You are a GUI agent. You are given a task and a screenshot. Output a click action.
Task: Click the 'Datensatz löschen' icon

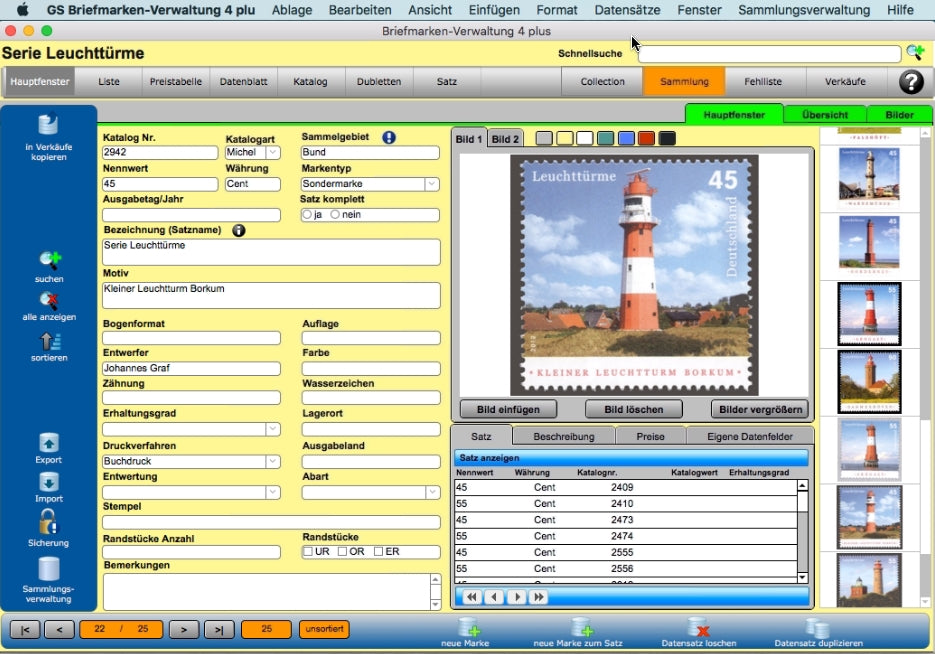tap(699, 627)
